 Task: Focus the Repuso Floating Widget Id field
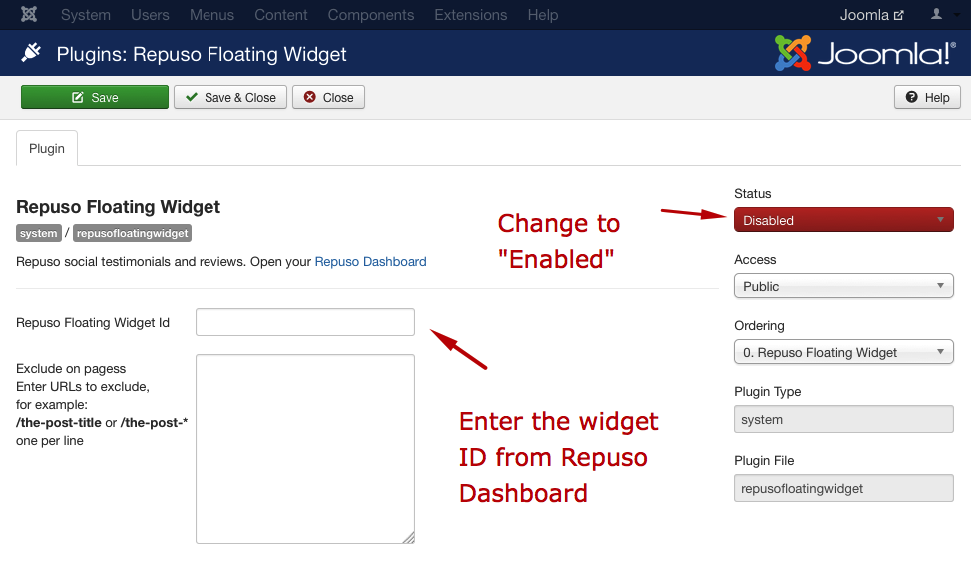pos(305,322)
